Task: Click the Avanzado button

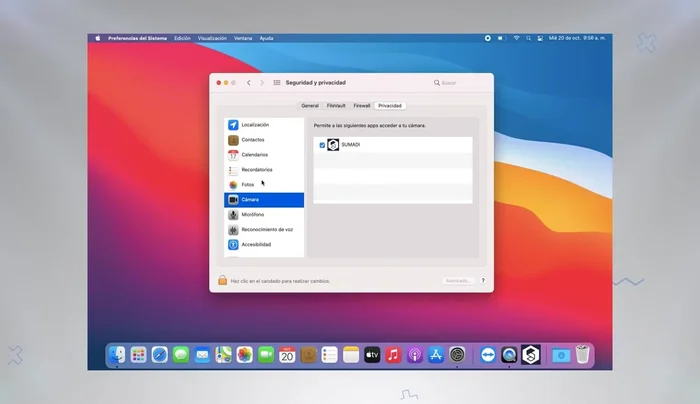Action: point(456,281)
